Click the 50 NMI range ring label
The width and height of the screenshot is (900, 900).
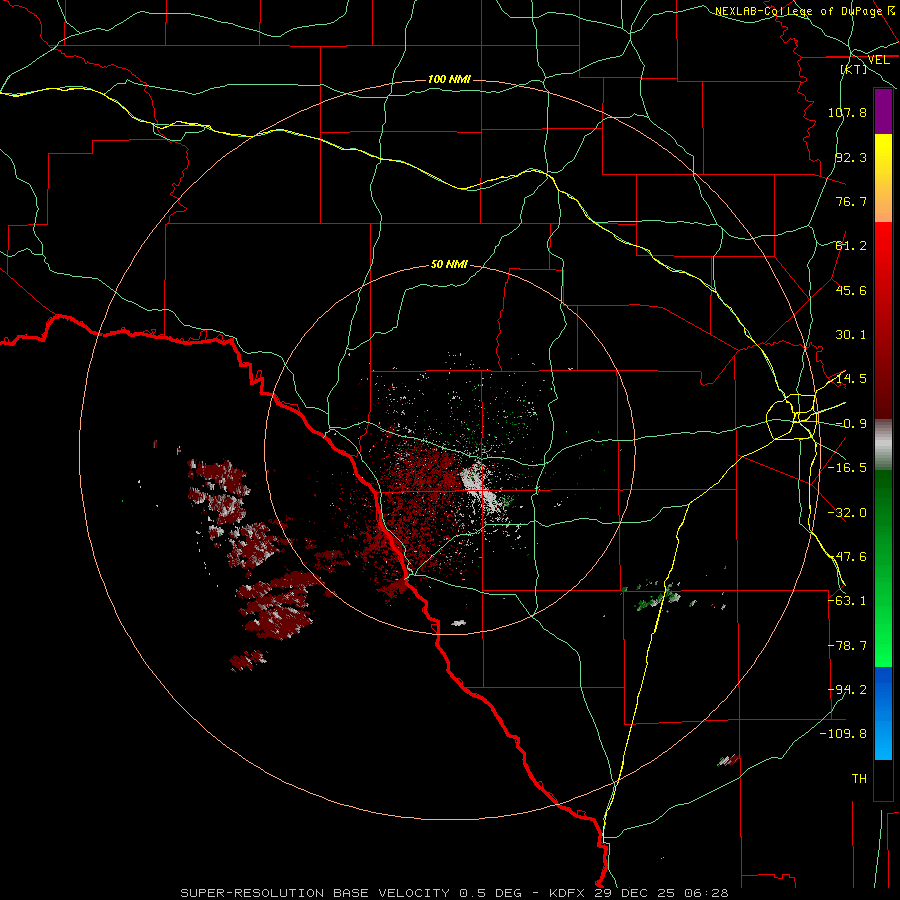coord(449,264)
